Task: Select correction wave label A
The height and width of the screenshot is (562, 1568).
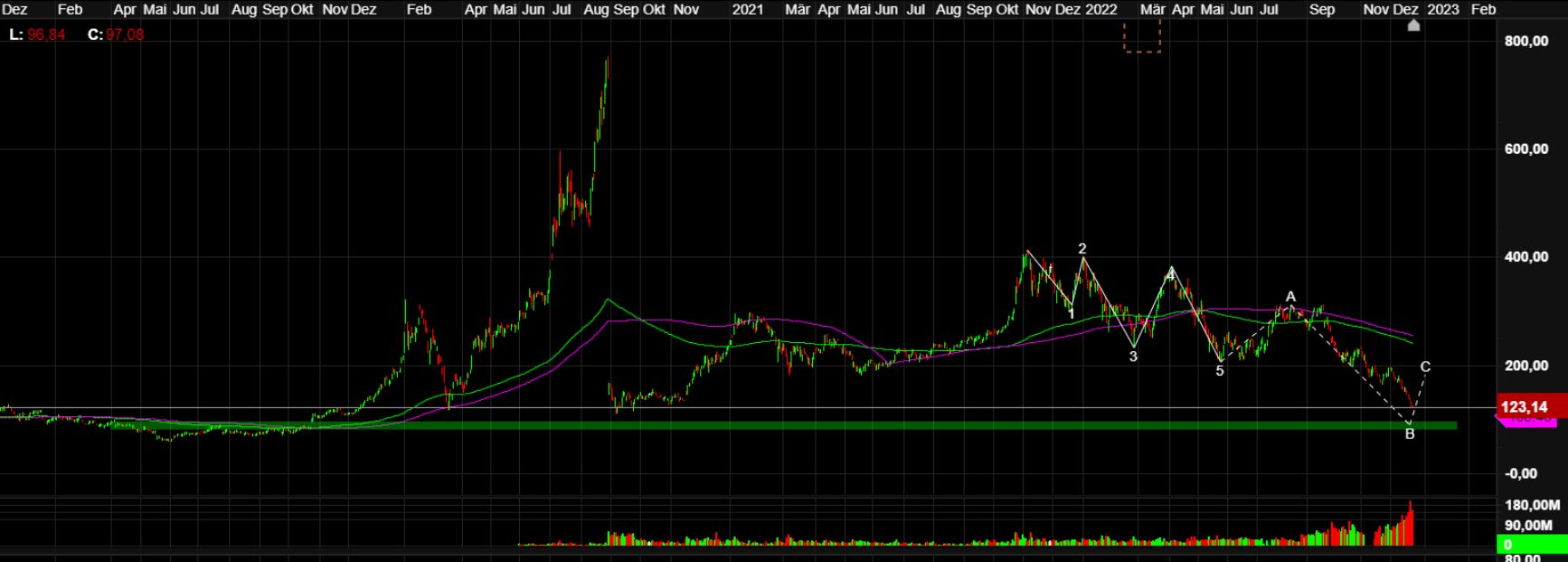Action: [x=1291, y=297]
